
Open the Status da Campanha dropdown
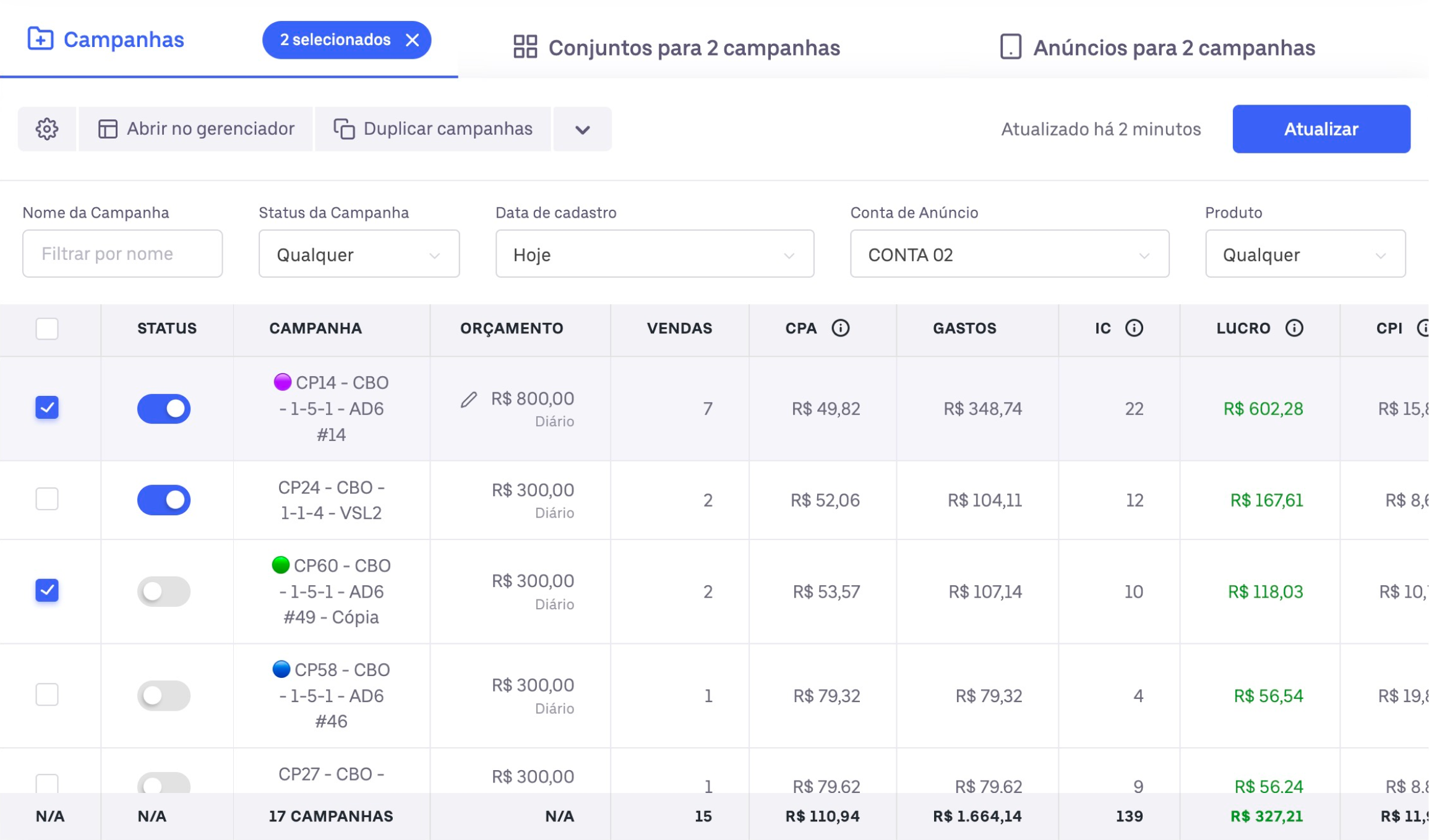(x=359, y=254)
